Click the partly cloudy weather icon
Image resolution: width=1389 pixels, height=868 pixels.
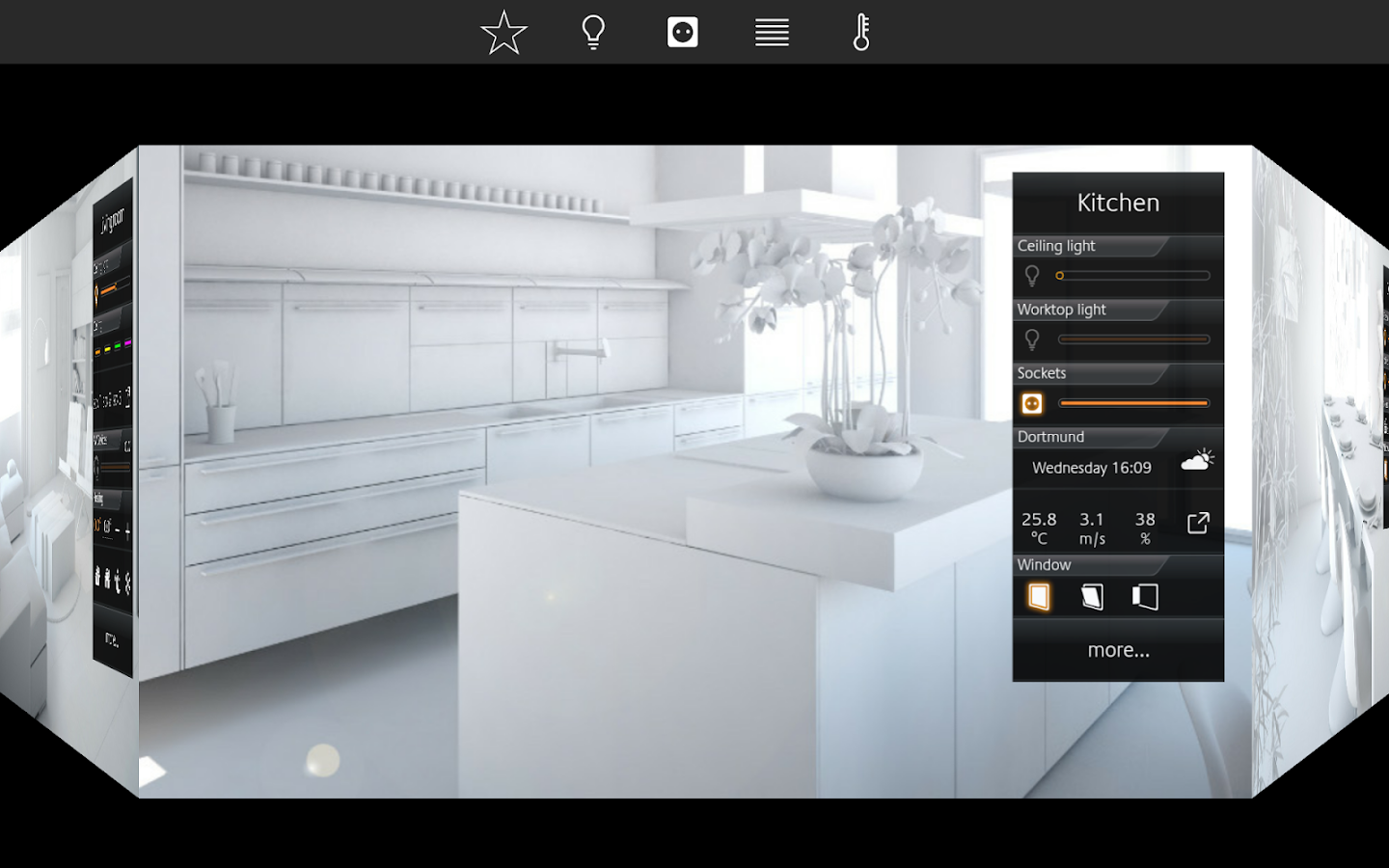(1197, 460)
